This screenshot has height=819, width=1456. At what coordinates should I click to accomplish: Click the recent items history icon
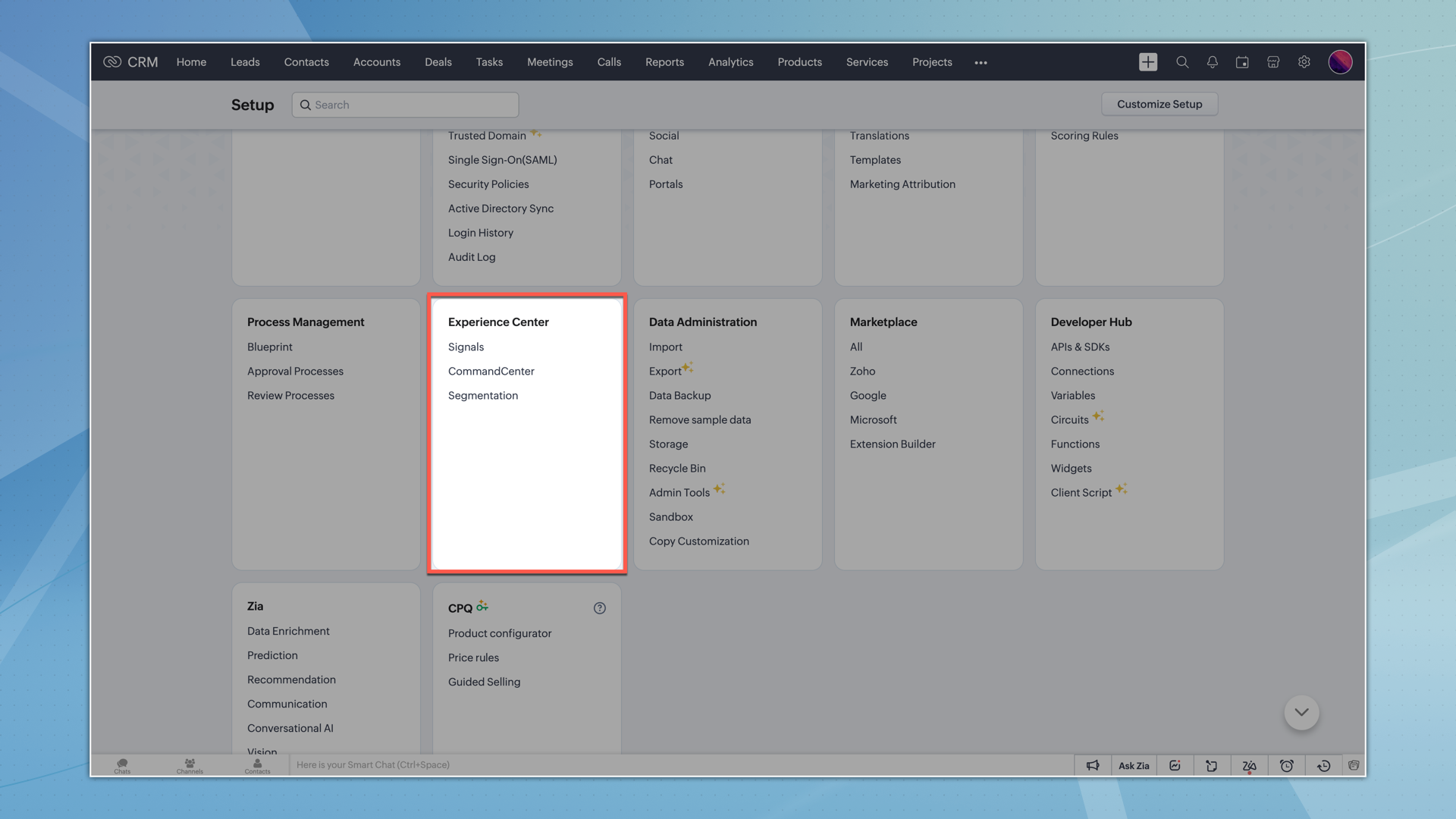(1323, 765)
